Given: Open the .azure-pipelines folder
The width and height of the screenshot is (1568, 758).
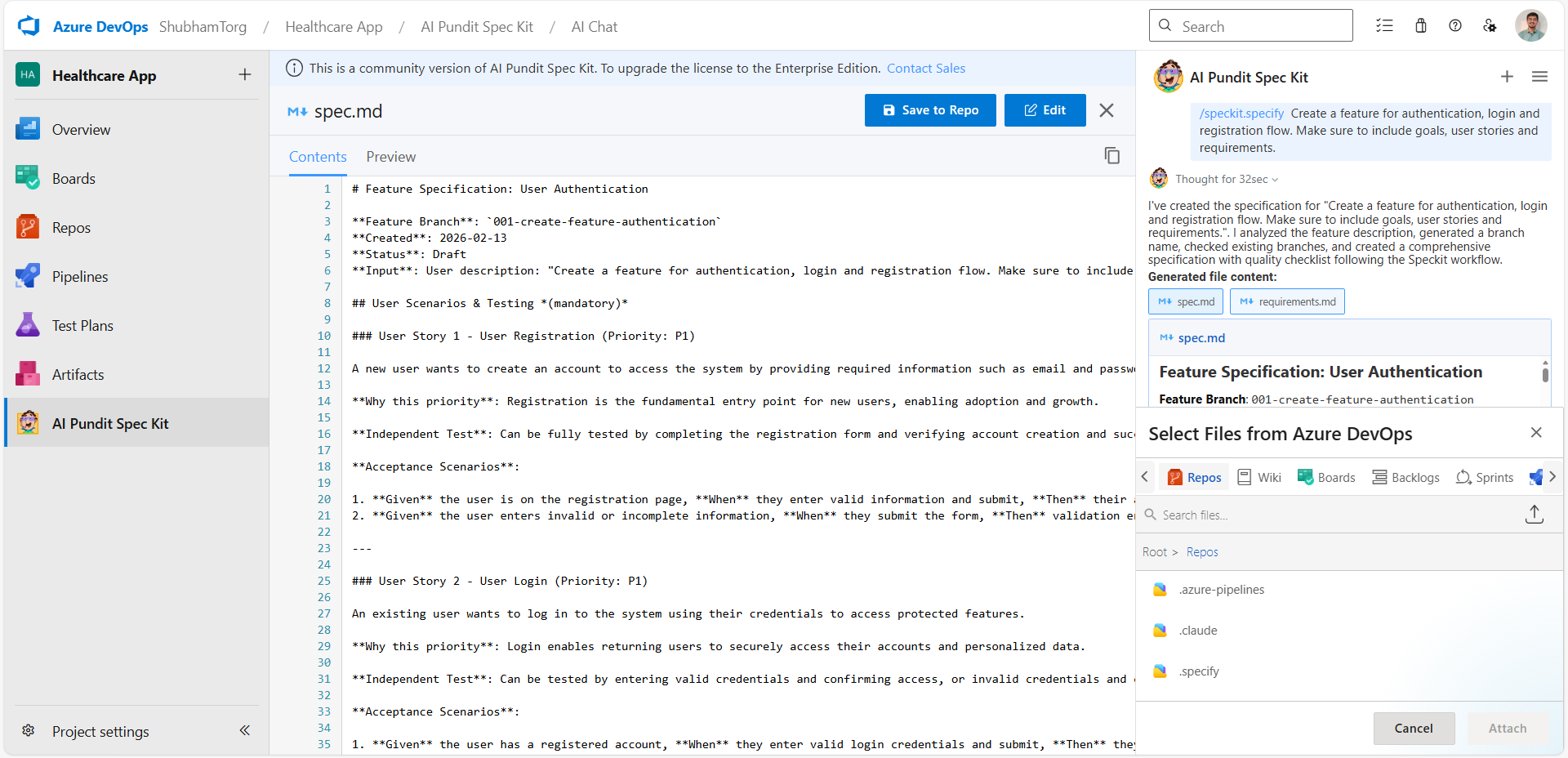Looking at the screenshot, I should point(1221,590).
